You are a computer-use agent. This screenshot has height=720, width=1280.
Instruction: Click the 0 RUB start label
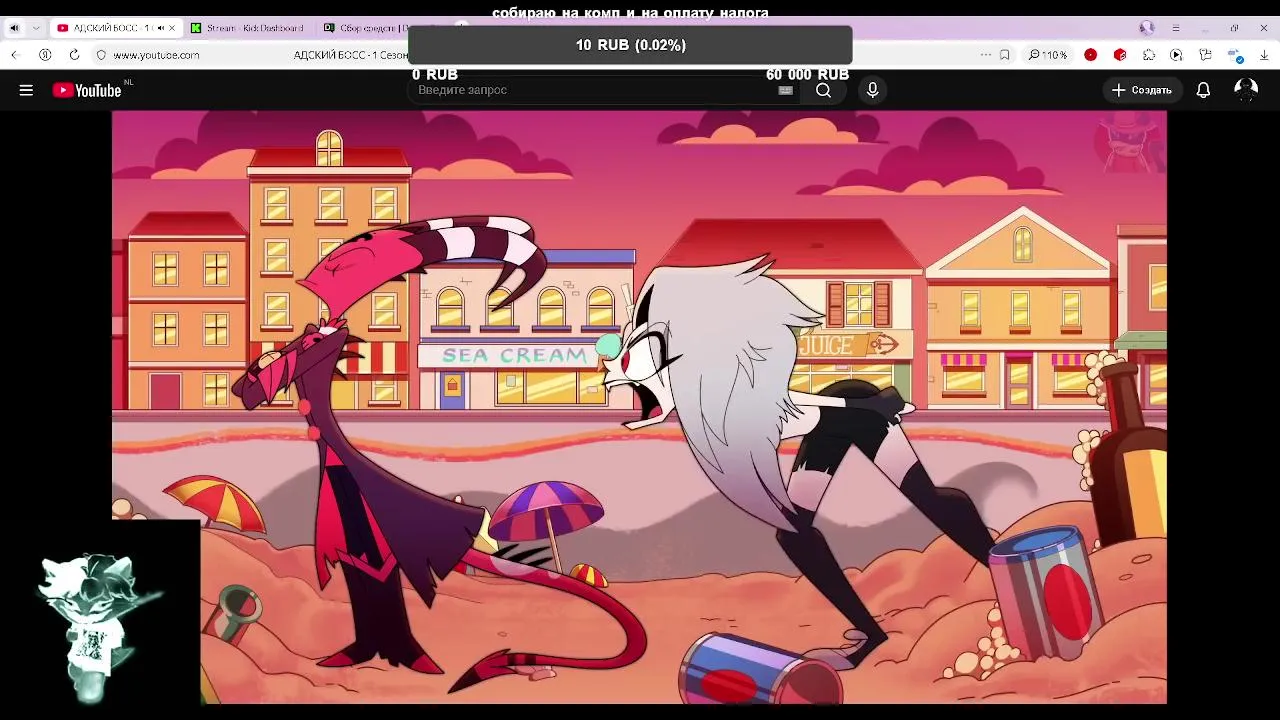pos(435,75)
